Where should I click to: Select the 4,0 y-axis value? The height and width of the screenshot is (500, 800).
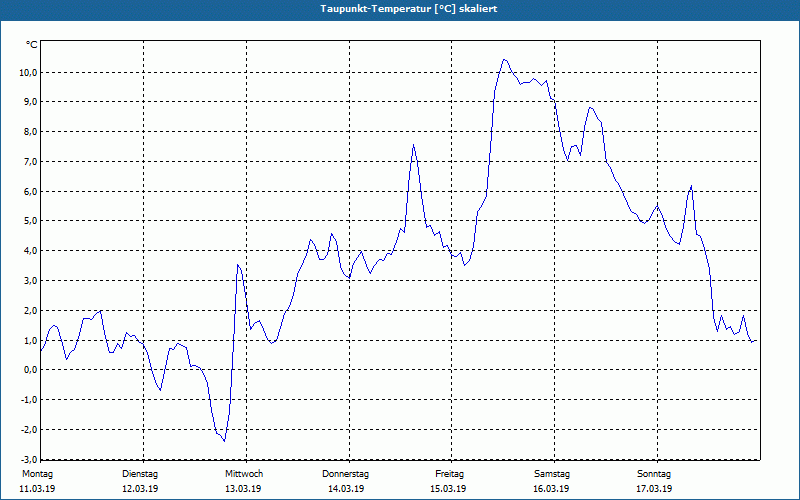pos(30,251)
